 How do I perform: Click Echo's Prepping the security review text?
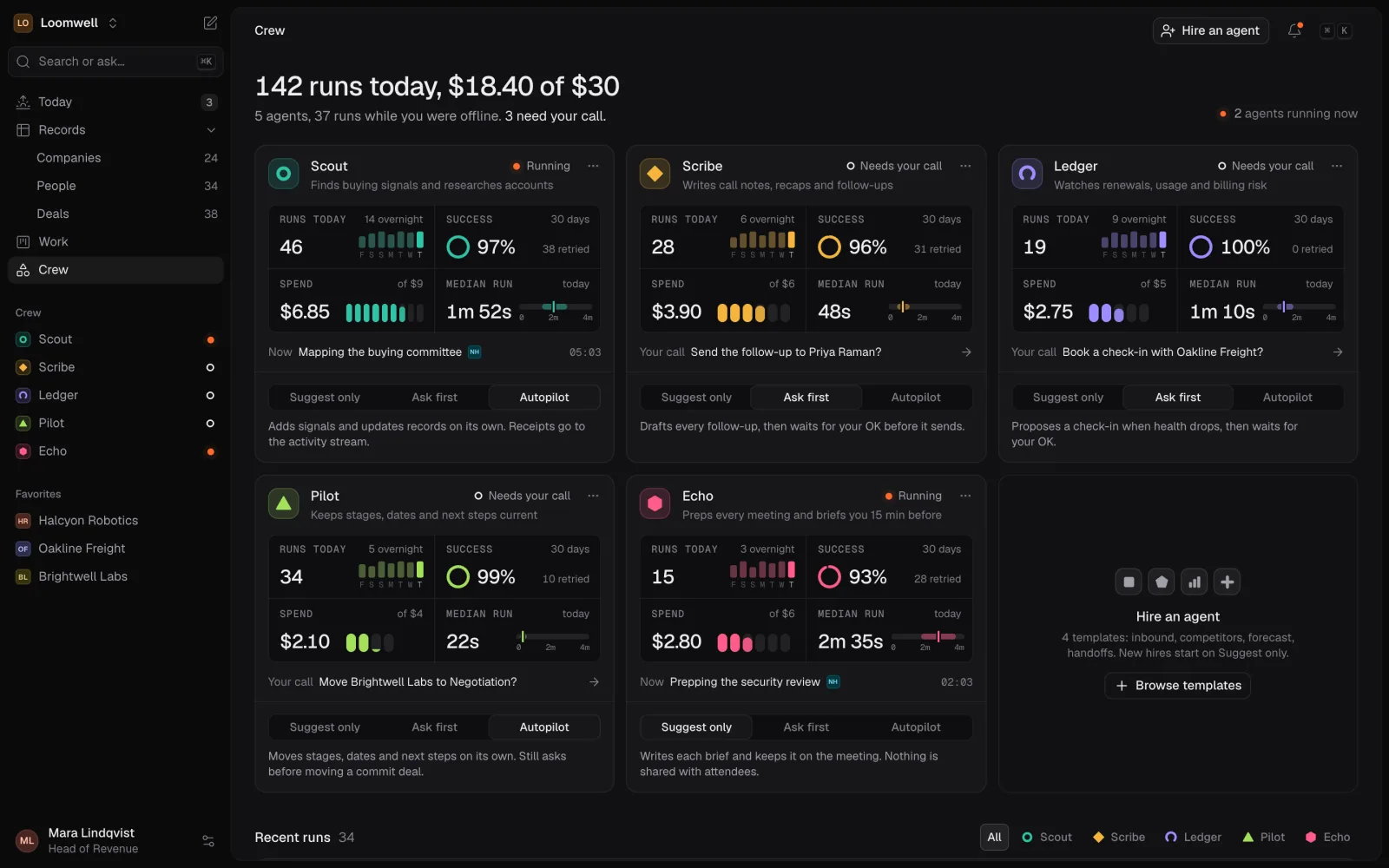(744, 681)
